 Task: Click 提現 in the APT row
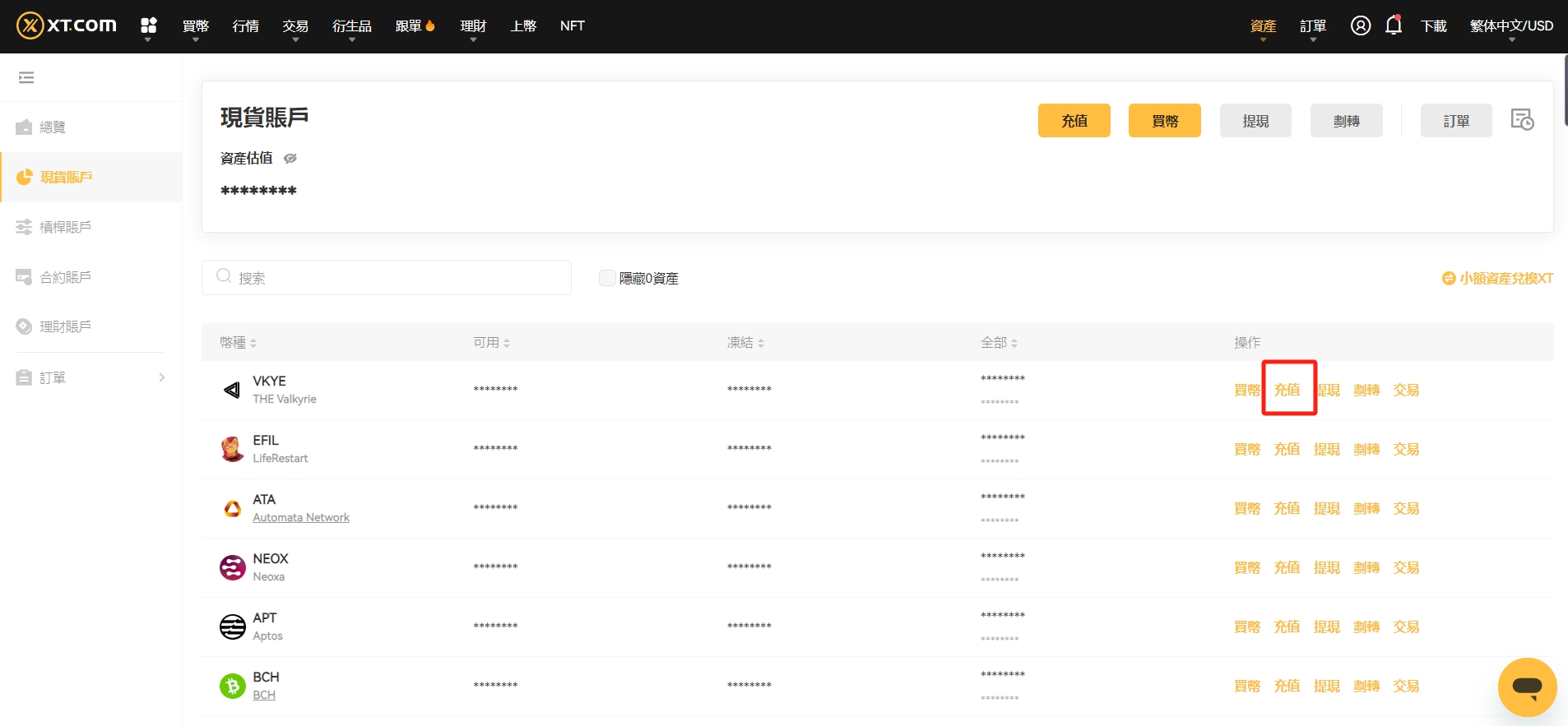1326,627
